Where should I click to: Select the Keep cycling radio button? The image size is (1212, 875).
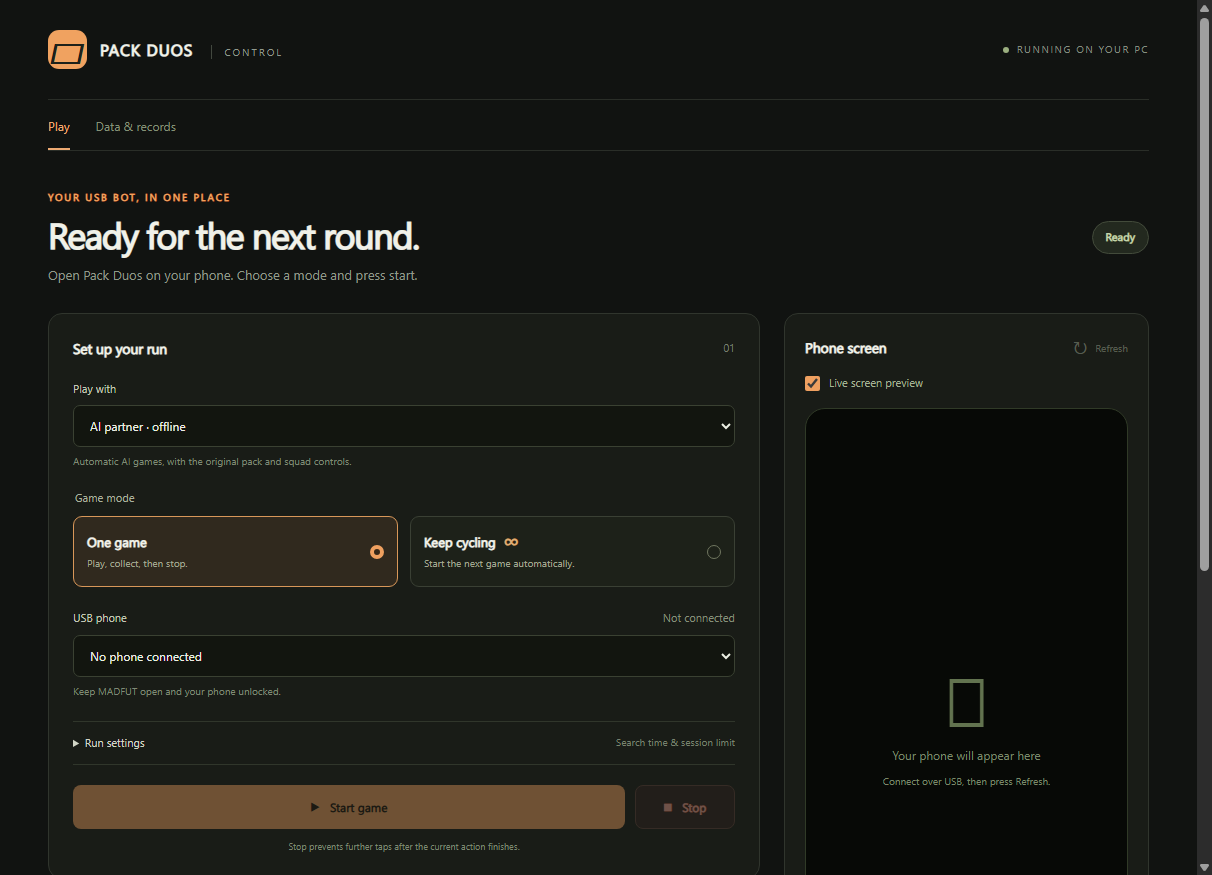(x=714, y=552)
